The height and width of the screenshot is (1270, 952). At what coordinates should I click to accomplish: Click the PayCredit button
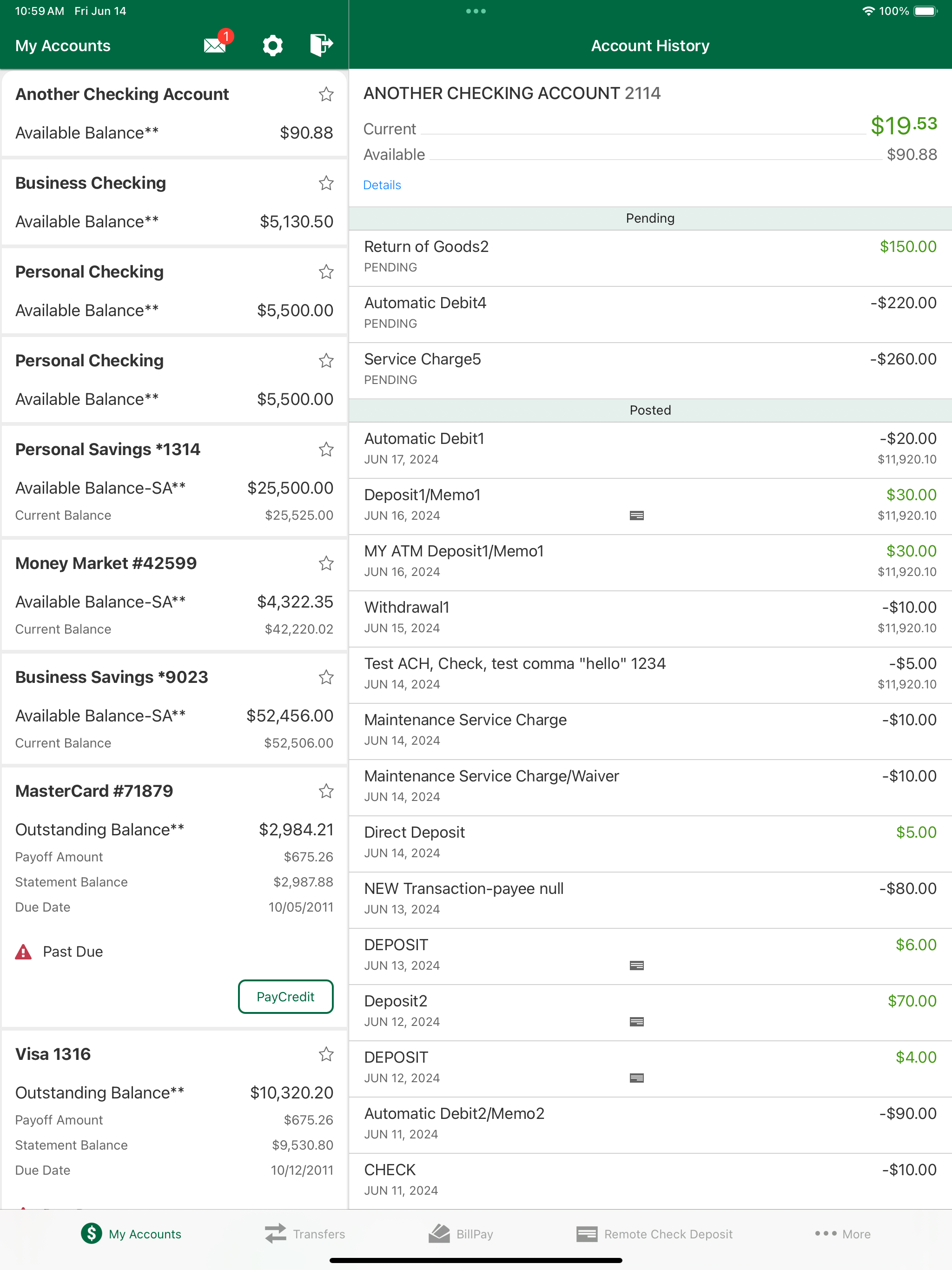pyautogui.click(x=285, y=997)
